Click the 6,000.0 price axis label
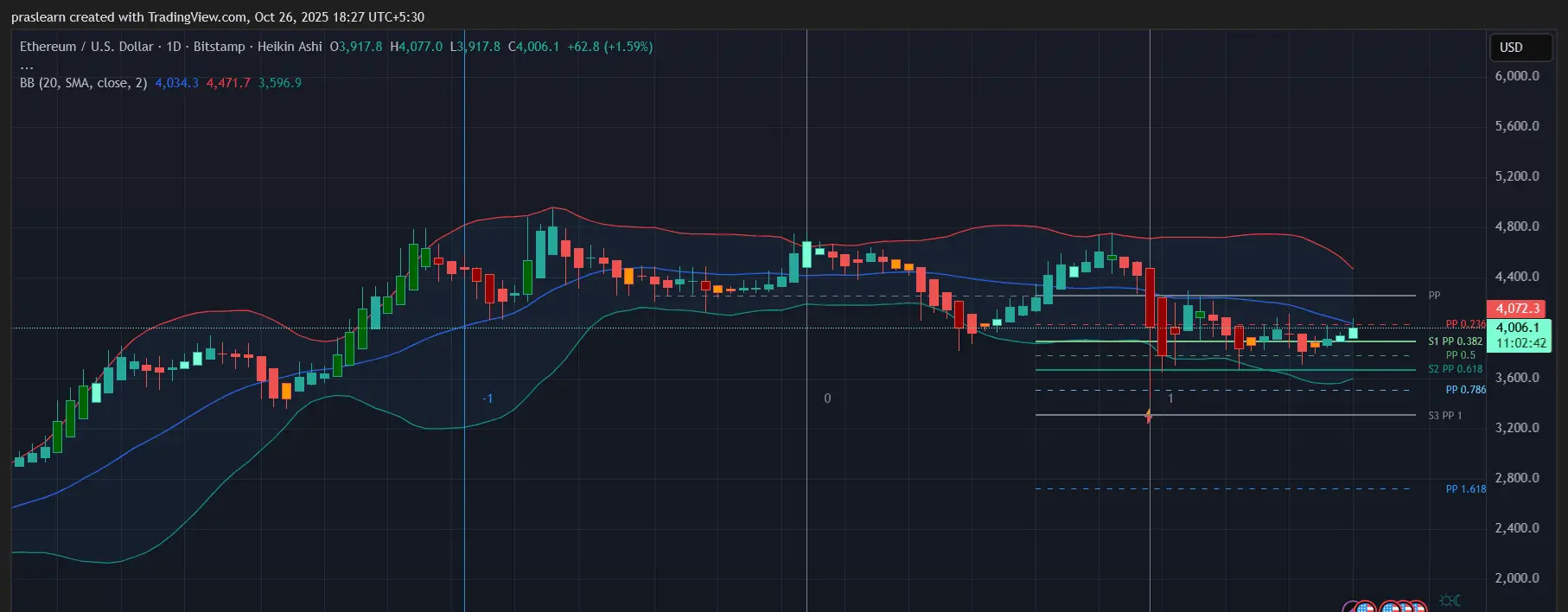The image size is (1568, 612). (x=1517, y=76)
